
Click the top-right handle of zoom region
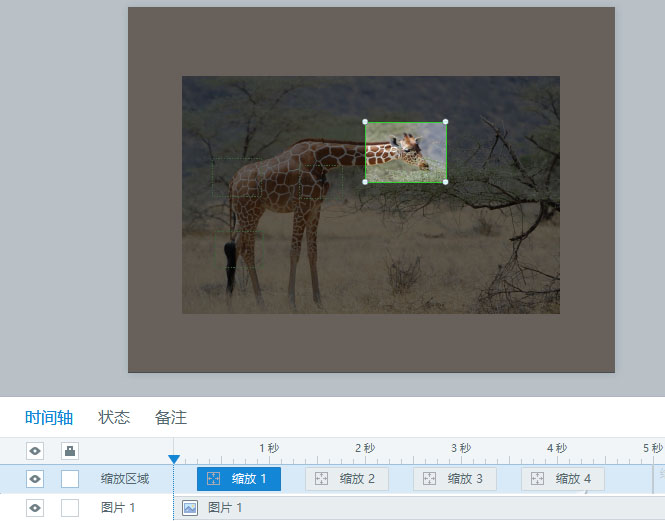tap(445, 122)
